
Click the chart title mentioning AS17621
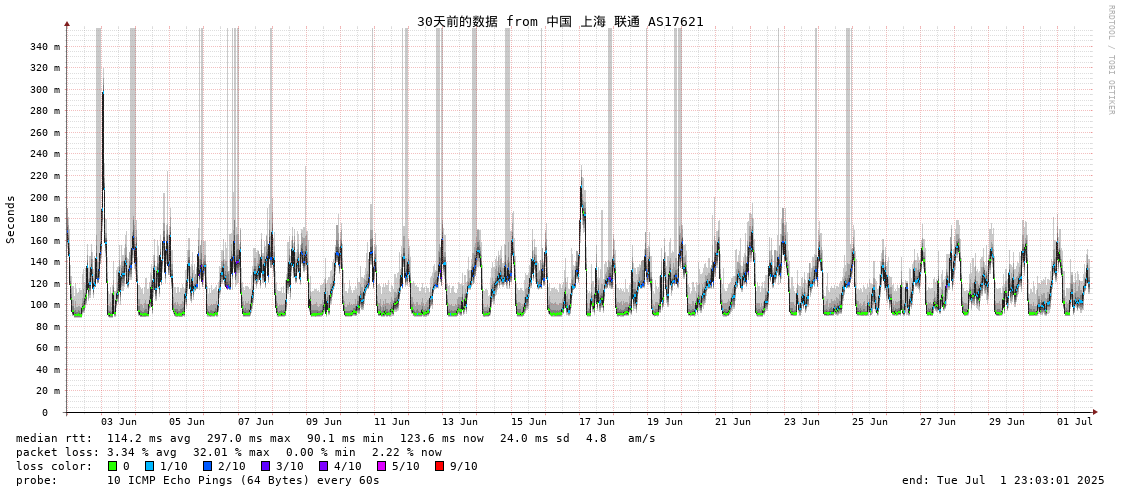click(x=560, y=22)
